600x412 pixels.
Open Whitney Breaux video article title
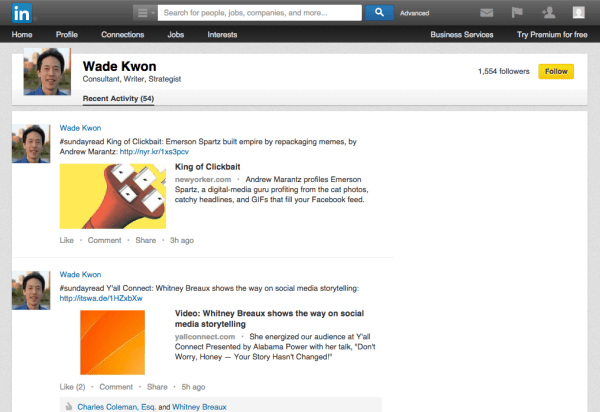coord(269,319)
